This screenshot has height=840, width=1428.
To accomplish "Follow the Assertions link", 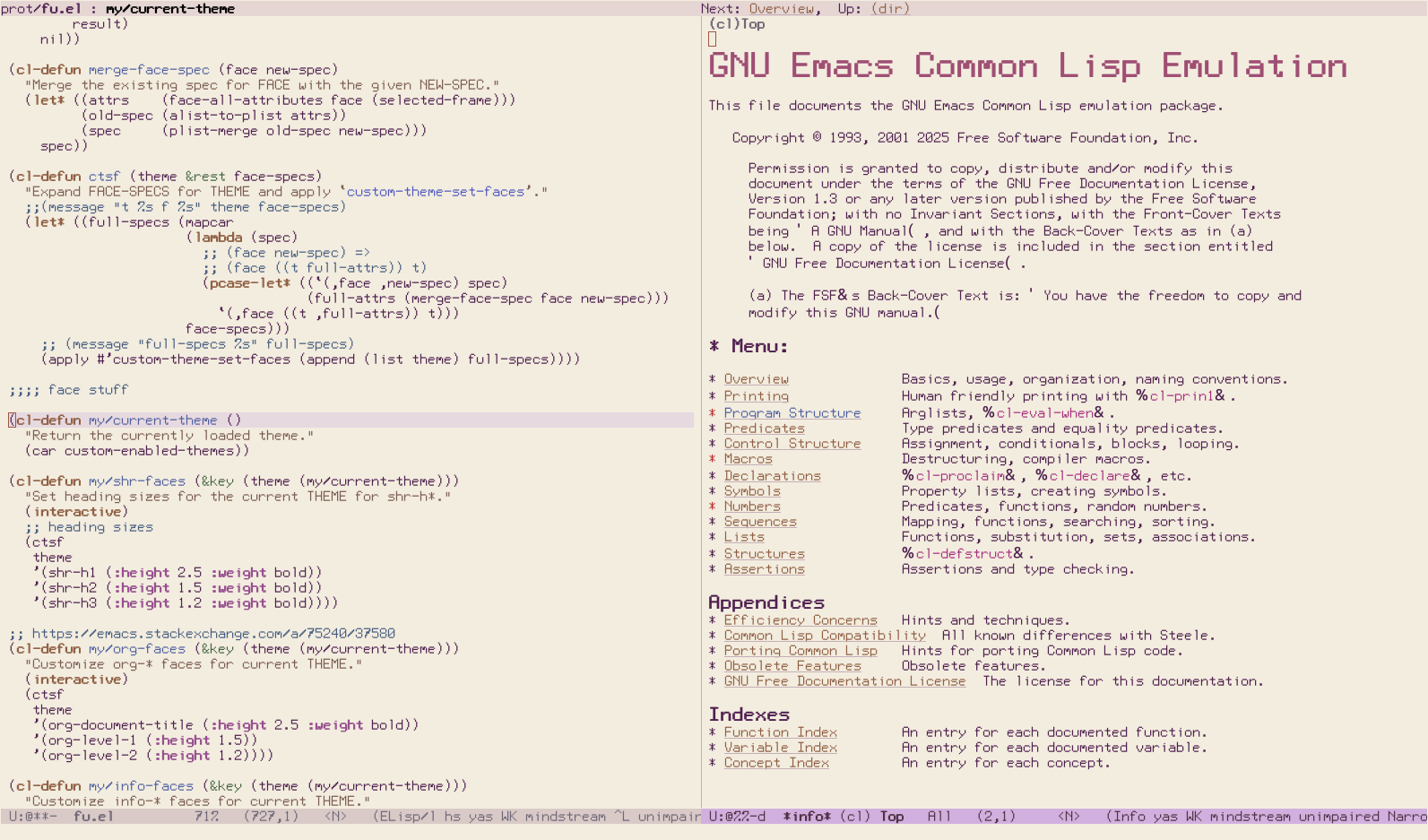I will [x=764, y=568].
